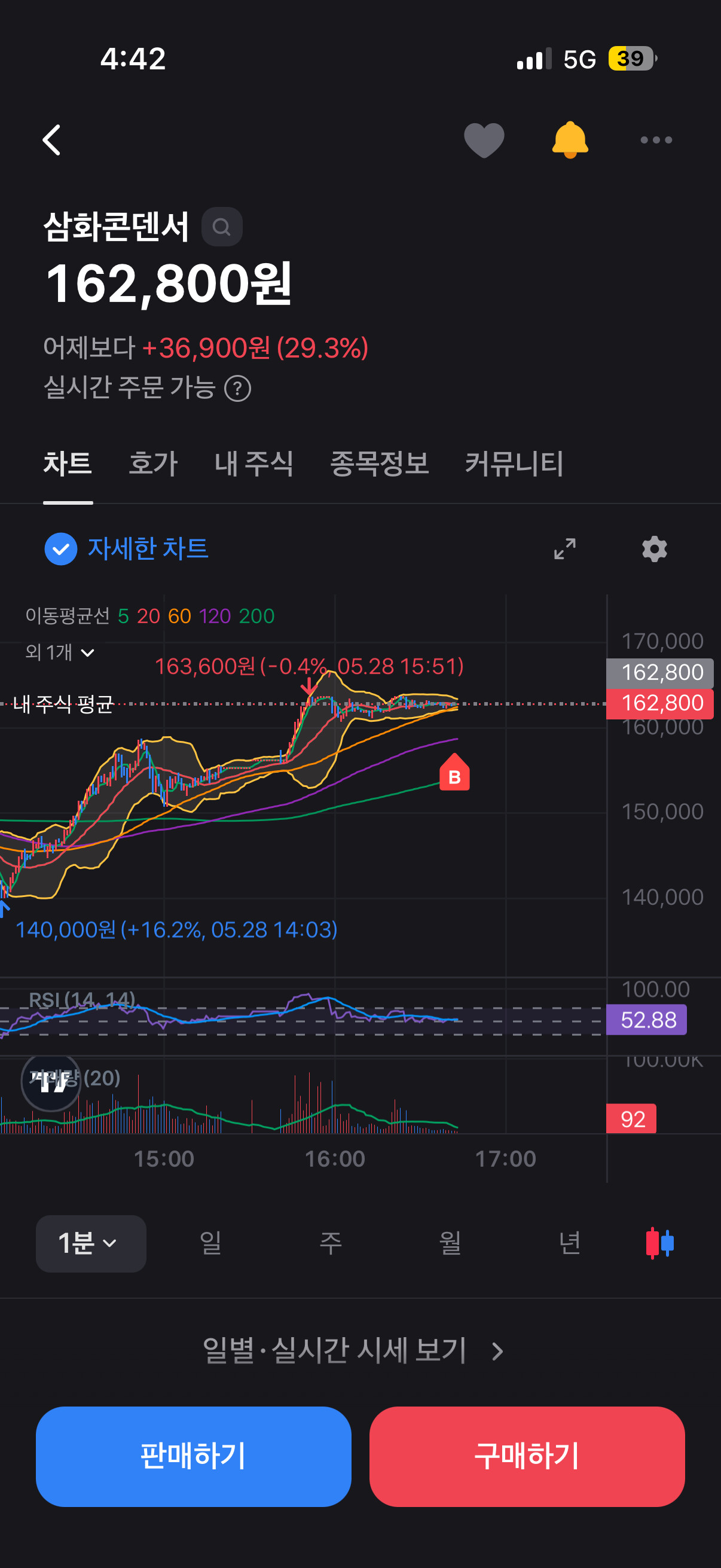Tap the 140,000원 low price label
Viewport: 721px width, 1568px height.
tap(176, 930)
